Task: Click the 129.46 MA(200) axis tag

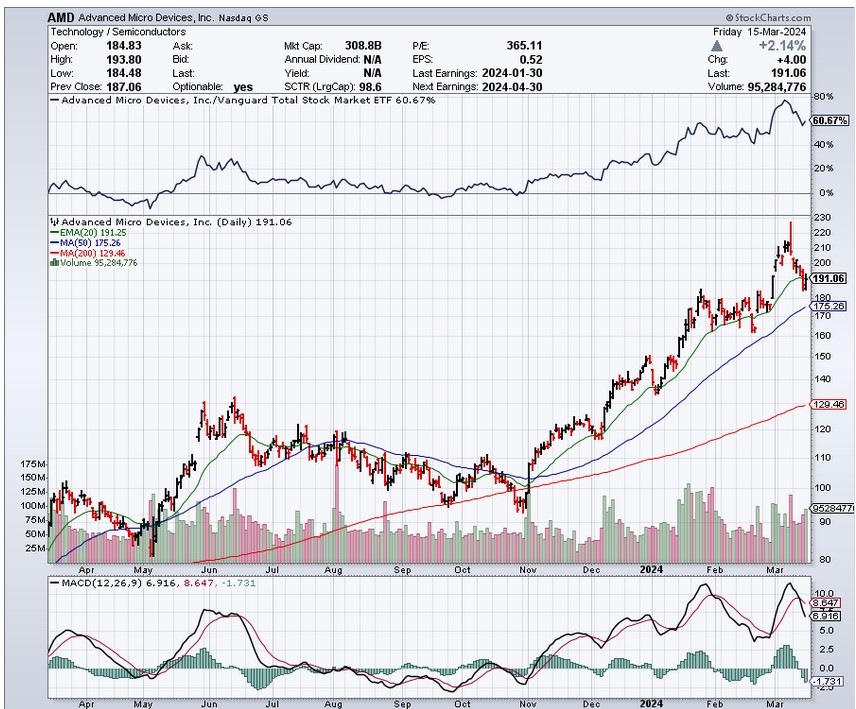Action: pyautogui.click(x=829, y=405)
